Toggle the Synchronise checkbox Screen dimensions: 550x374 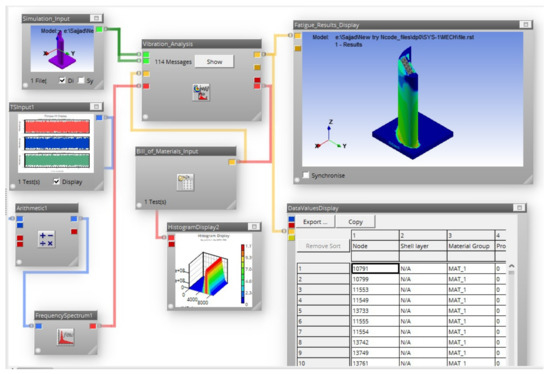click(306, 175)
